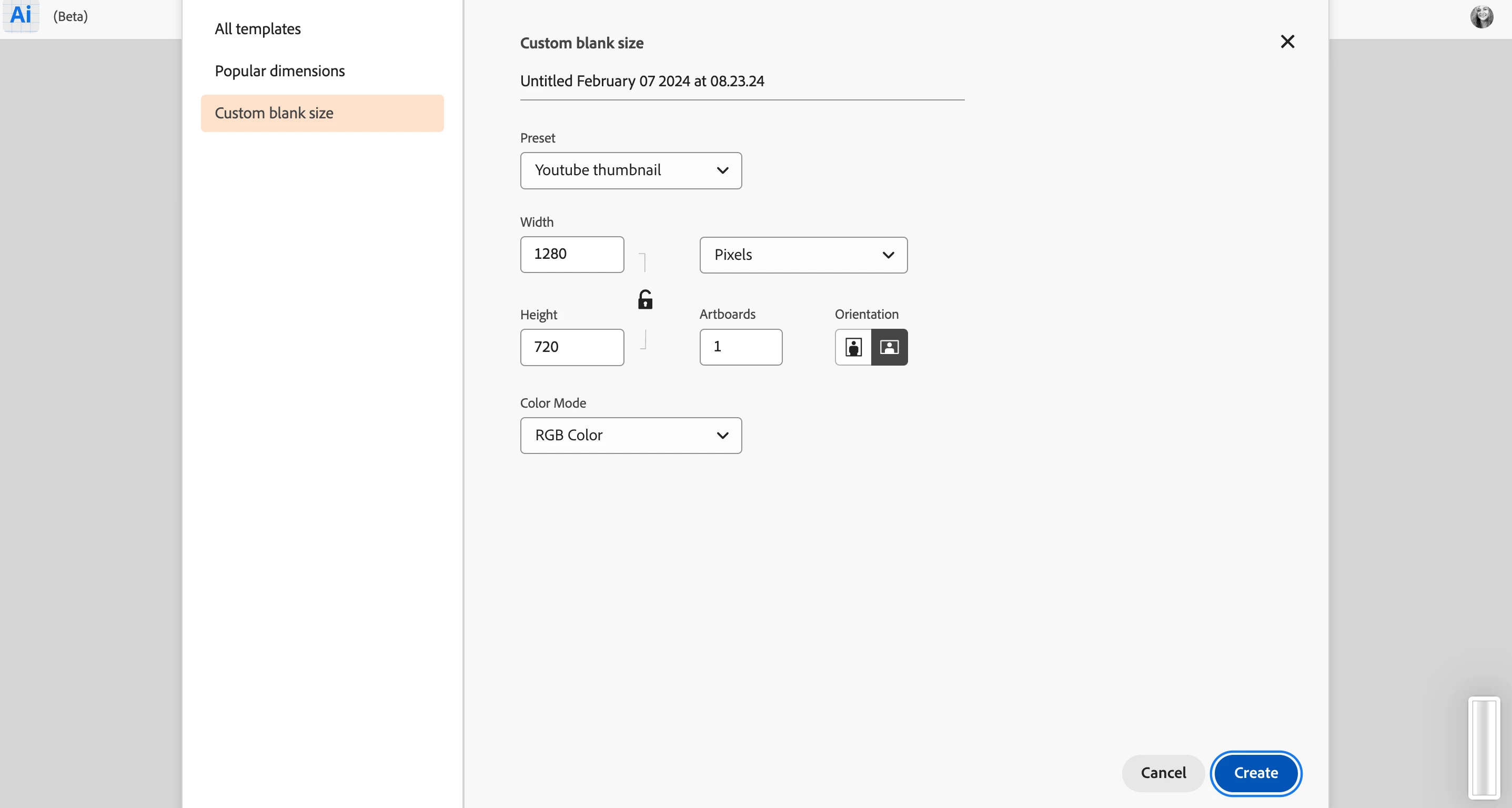Edit the document name field
Image resolution: width=1512 pixels, height=808 pixels.
point(741,82)
